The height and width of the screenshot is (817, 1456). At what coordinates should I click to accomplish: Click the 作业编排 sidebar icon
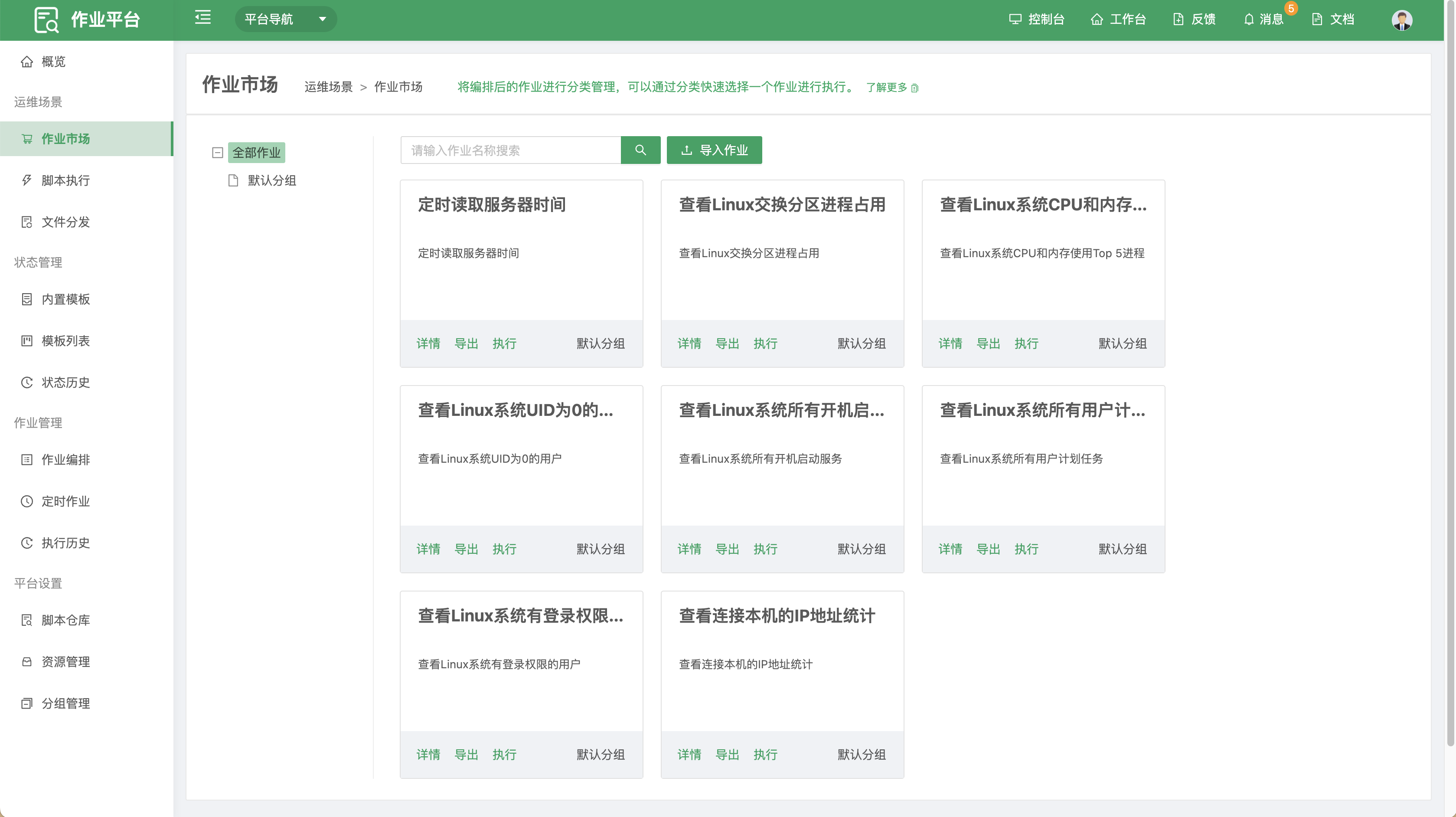click(26, 460)
